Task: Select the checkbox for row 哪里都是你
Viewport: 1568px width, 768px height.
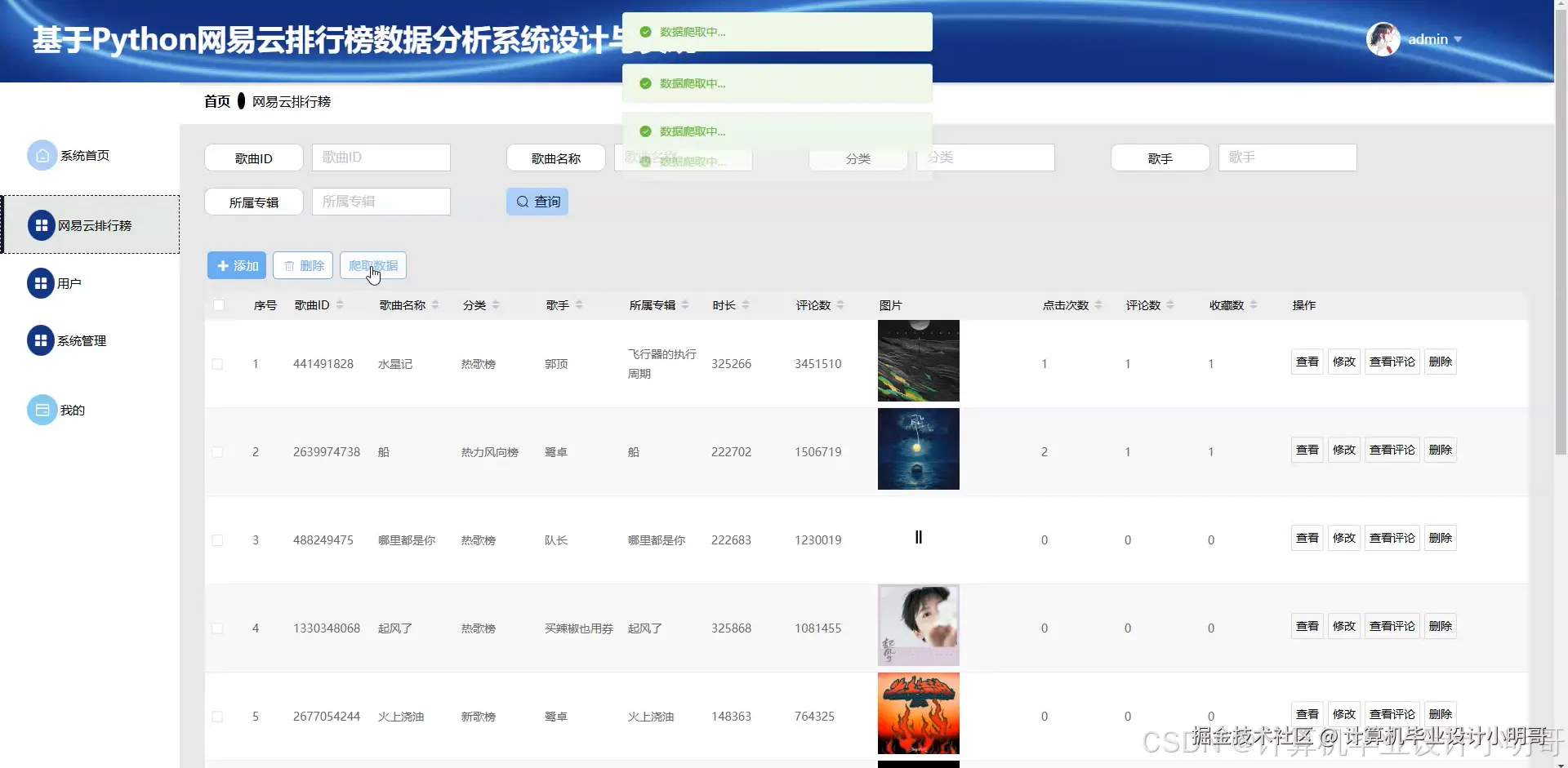Action: [x=217, y=540]
